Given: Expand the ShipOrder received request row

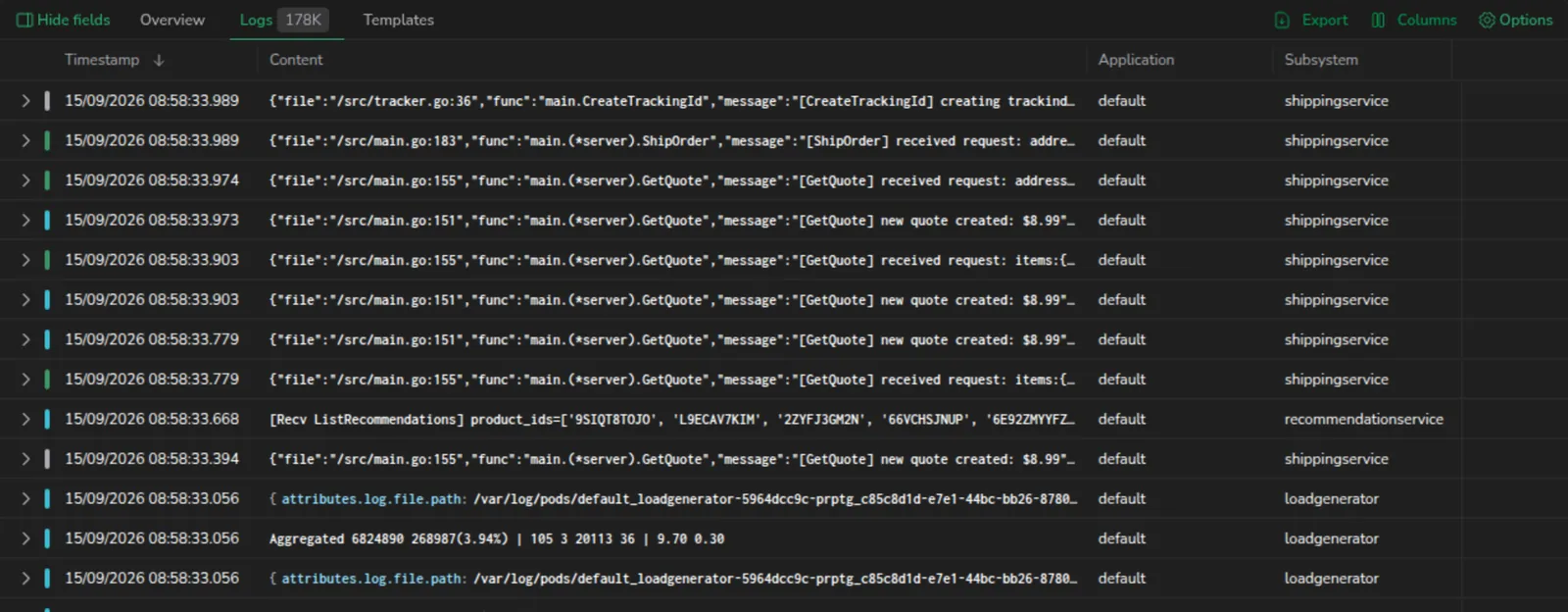Looking at the screenshot, I should (x=25, y=140).
